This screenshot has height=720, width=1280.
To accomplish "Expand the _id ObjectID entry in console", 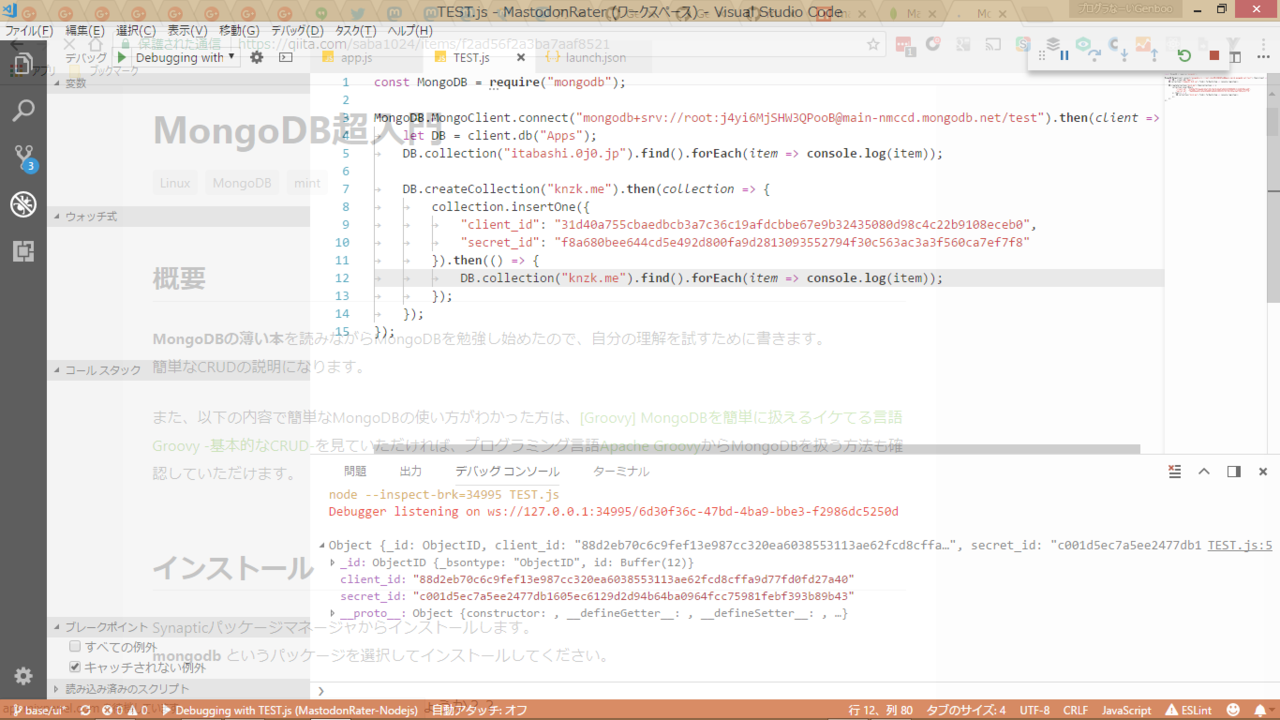I will [x=333, y=562].
